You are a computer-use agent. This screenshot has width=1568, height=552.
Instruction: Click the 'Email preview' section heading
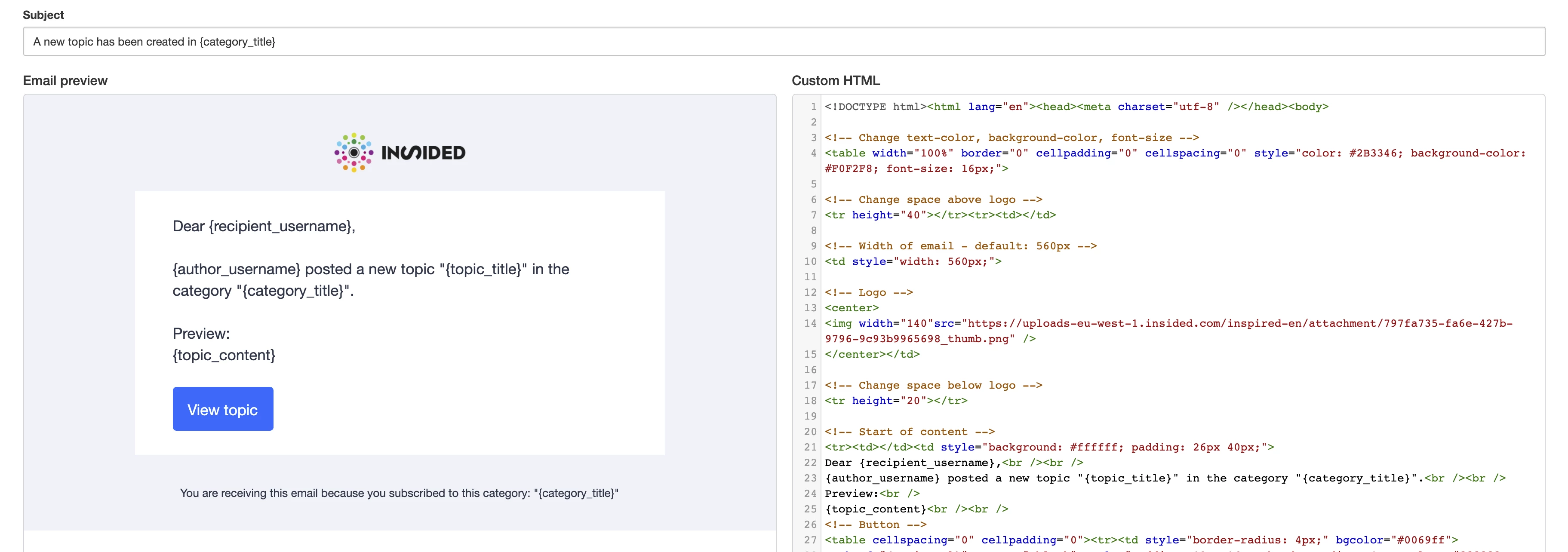(x=65, y=80)
